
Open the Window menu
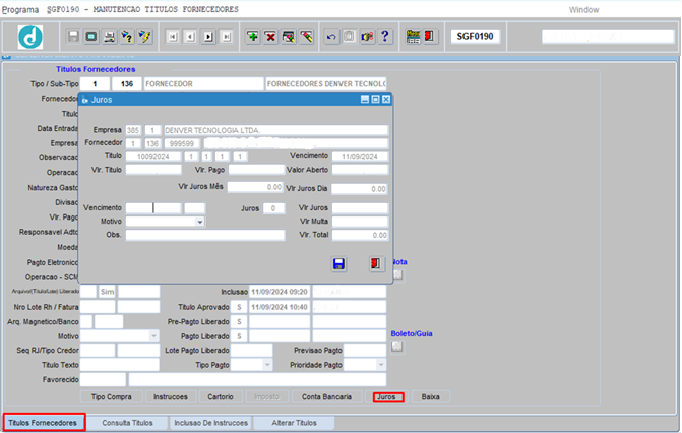(584, 10)
